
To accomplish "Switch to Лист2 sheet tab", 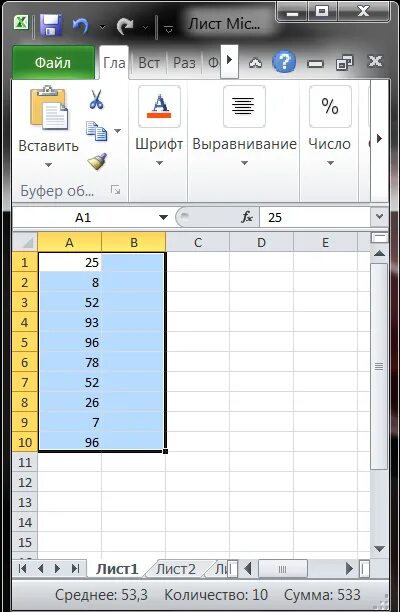I will pyautogui.click(x=176, y=569).
